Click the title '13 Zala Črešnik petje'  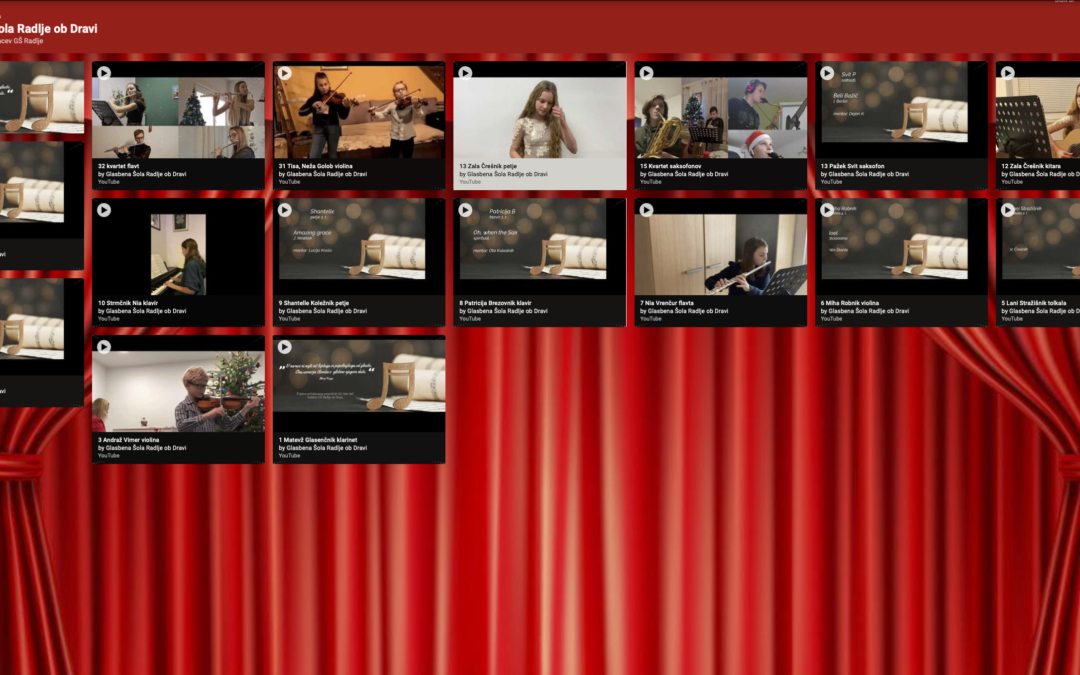pos(488,166)
